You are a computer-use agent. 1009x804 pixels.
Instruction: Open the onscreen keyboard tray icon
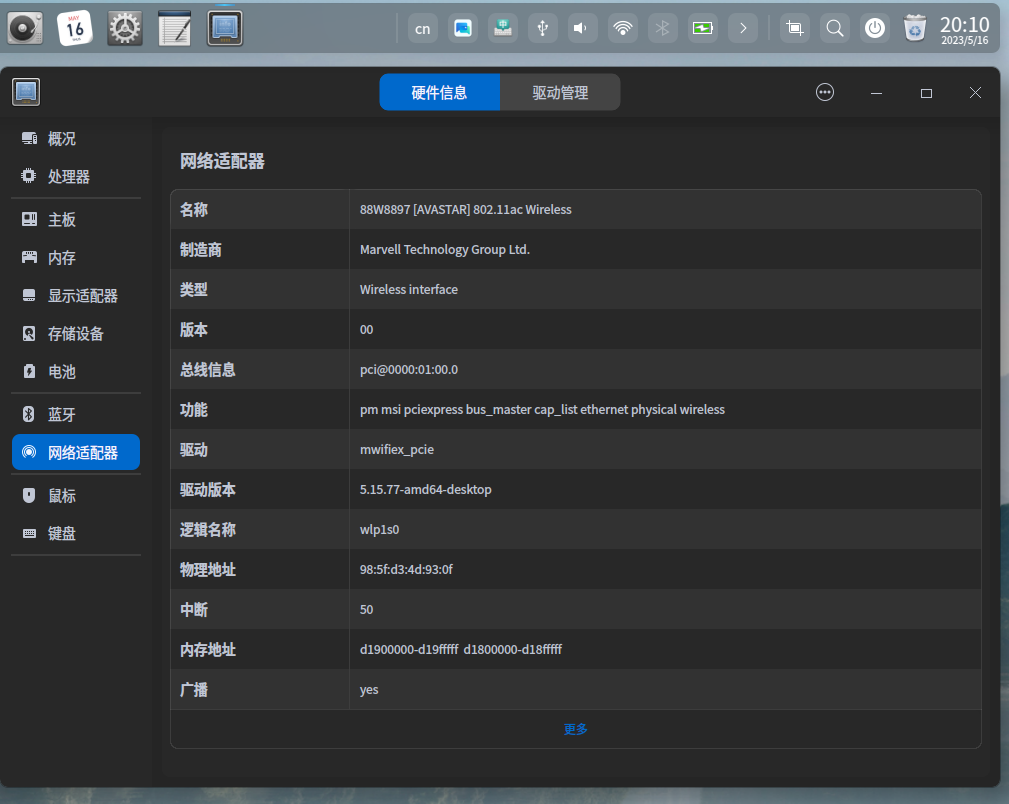pos(503,28)
